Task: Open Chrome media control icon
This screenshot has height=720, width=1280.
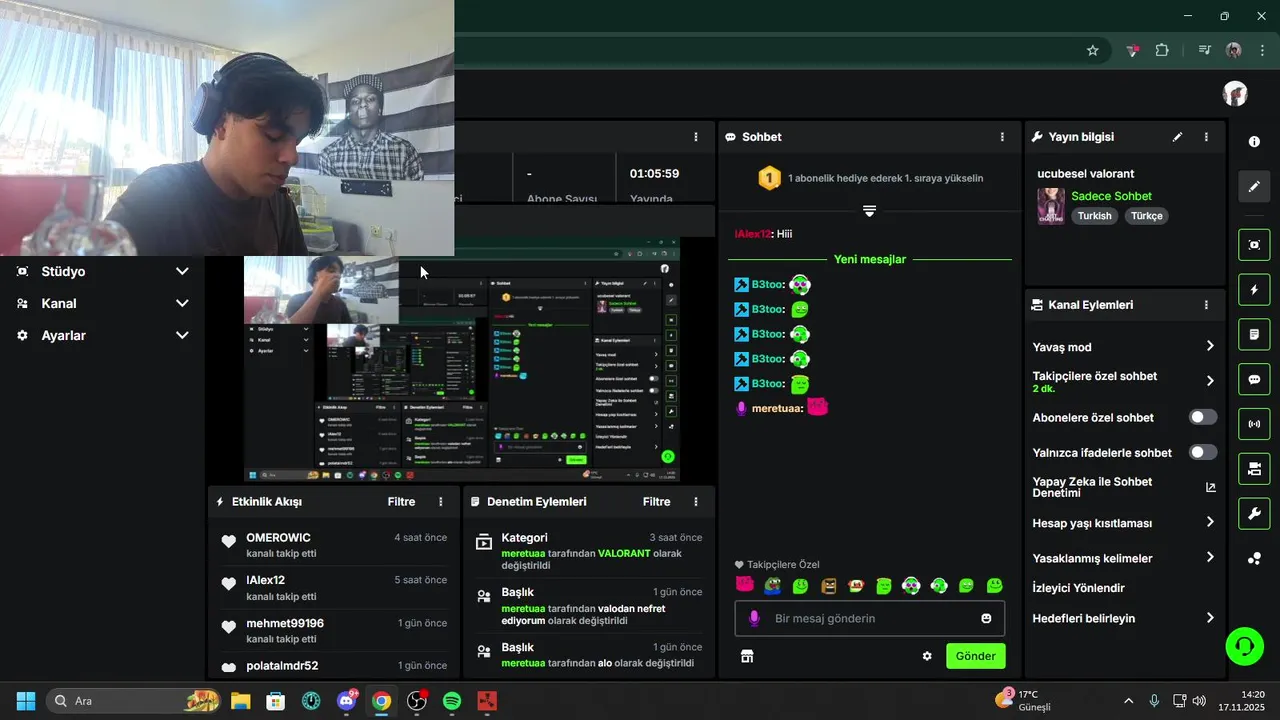Action: coord(1203,50)
